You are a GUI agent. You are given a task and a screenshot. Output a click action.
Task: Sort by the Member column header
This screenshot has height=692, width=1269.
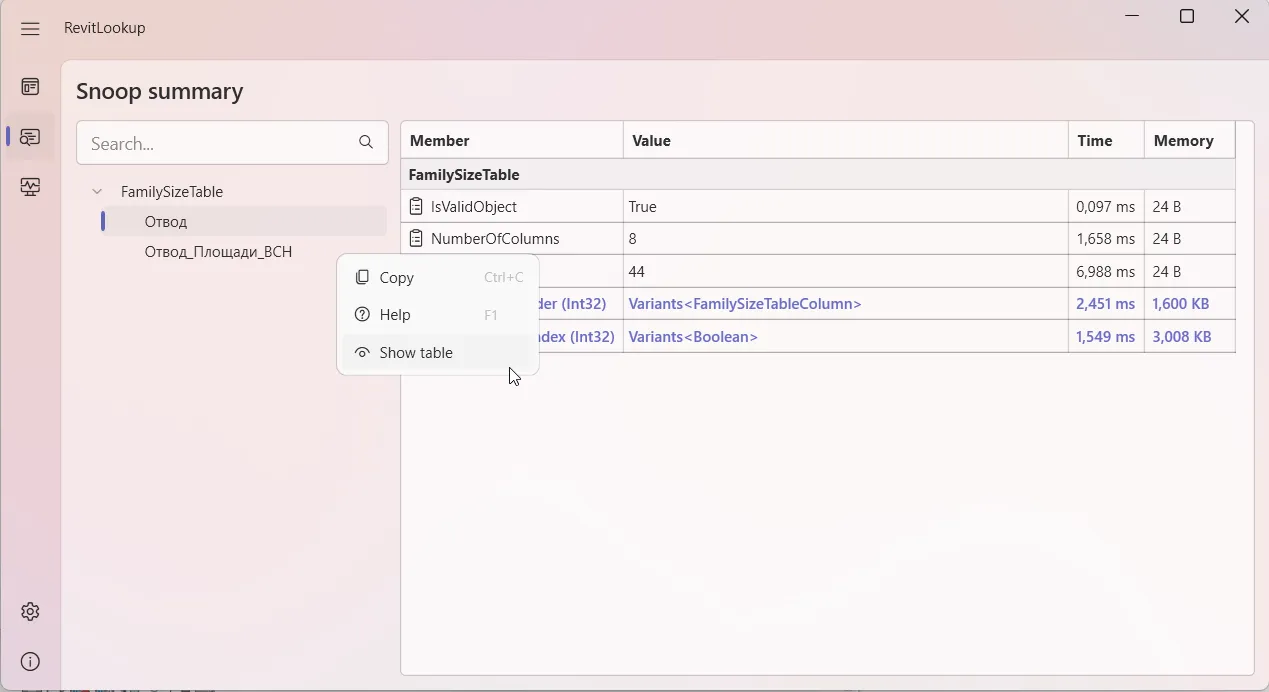click(x=512, y=140)
